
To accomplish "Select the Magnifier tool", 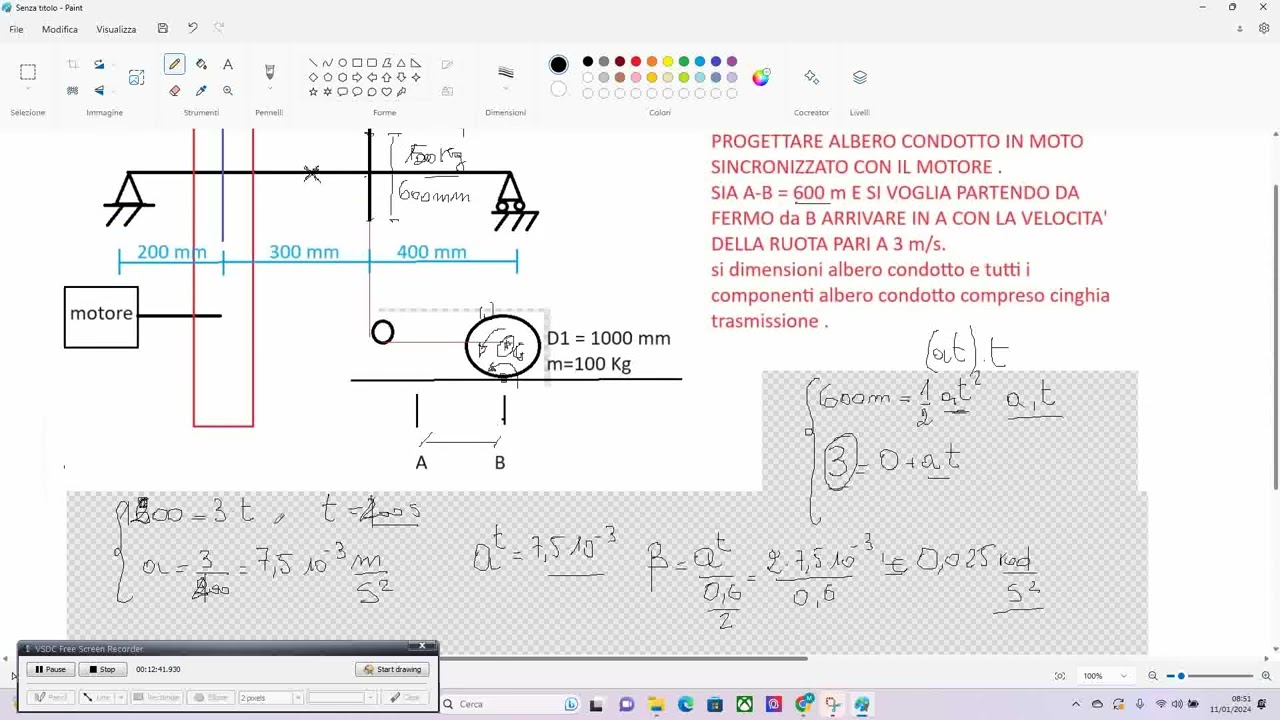I will point(228,90).
